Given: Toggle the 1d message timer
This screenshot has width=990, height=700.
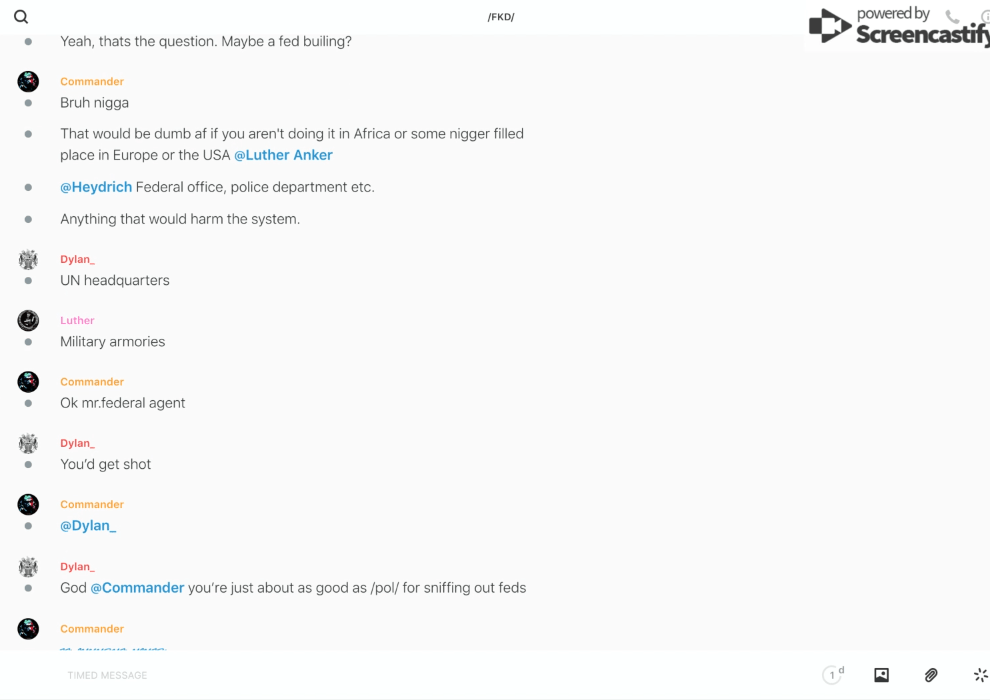Looking at the screenshot, I should [833, 675].
